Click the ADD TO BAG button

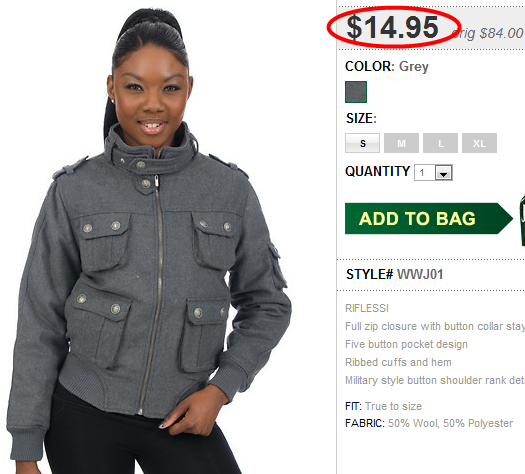429,219
